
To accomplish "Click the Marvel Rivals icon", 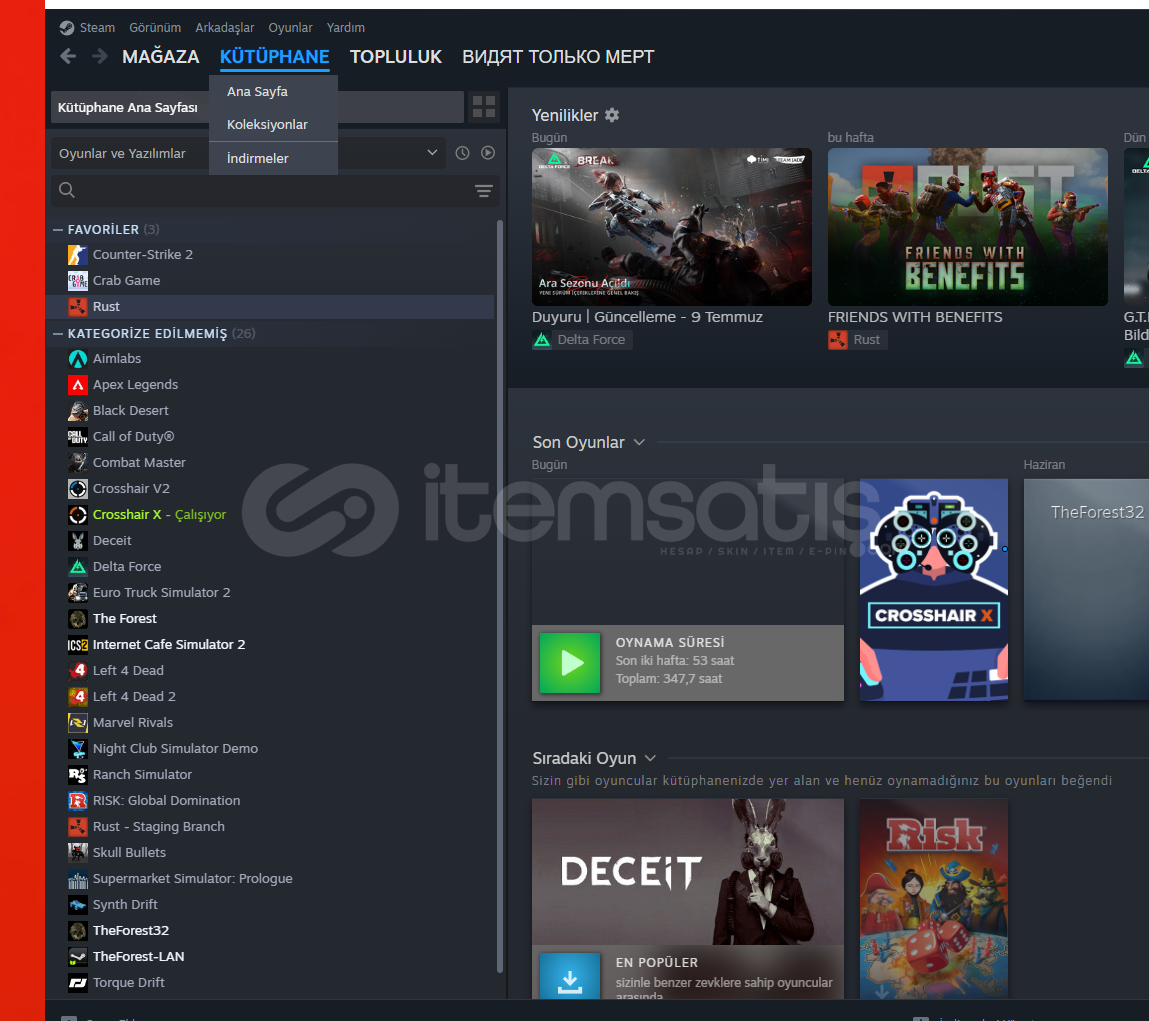I will click(x=78, y=723).
